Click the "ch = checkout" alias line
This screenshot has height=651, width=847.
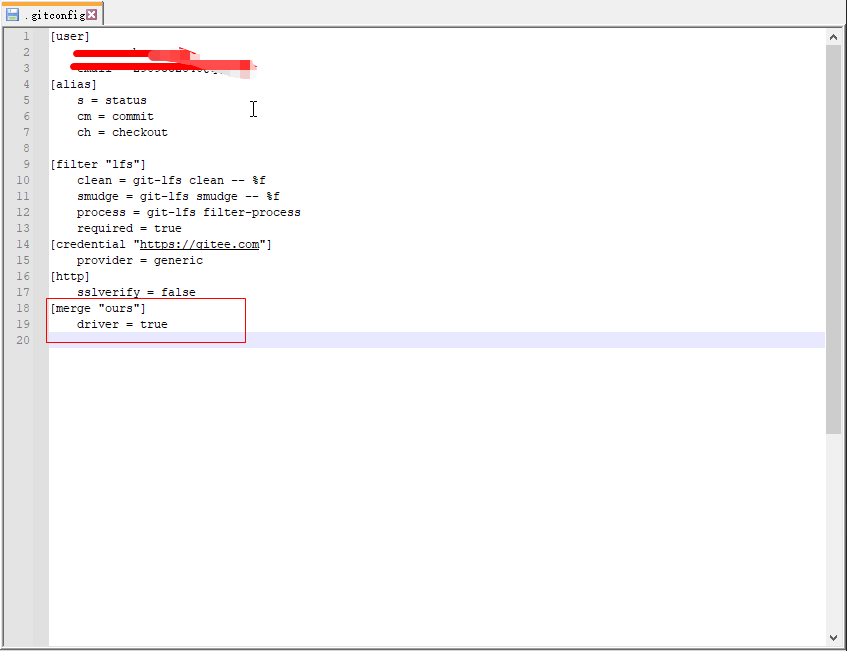122,132
